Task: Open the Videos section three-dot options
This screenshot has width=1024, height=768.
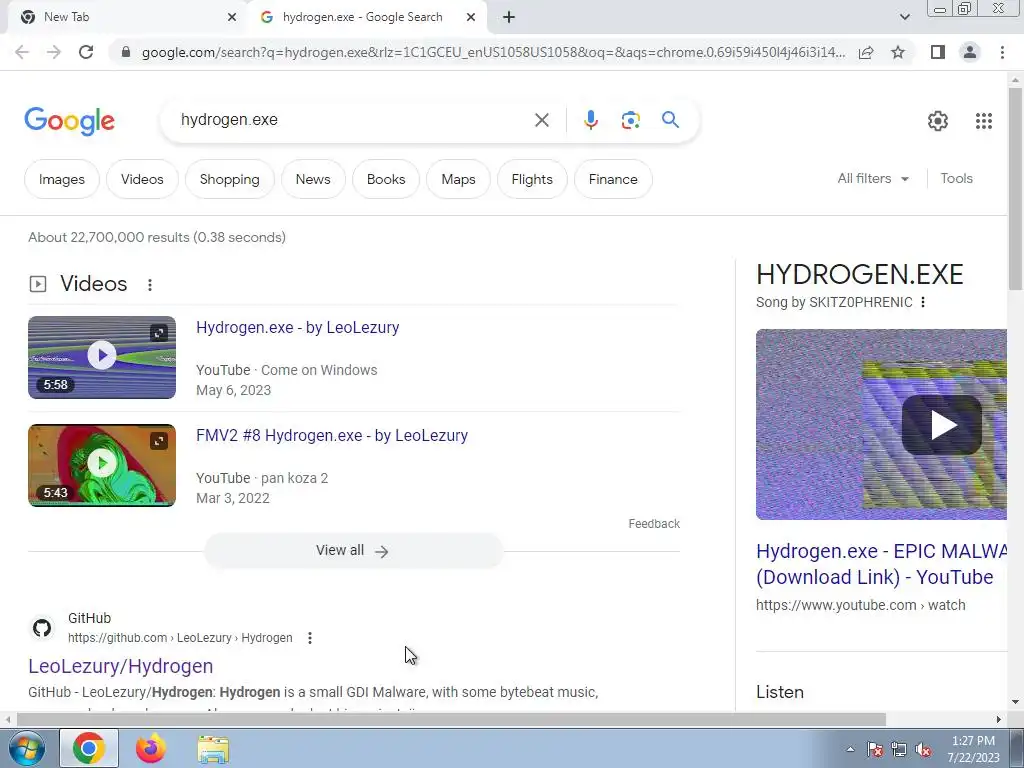Action: tap(150, 285)
